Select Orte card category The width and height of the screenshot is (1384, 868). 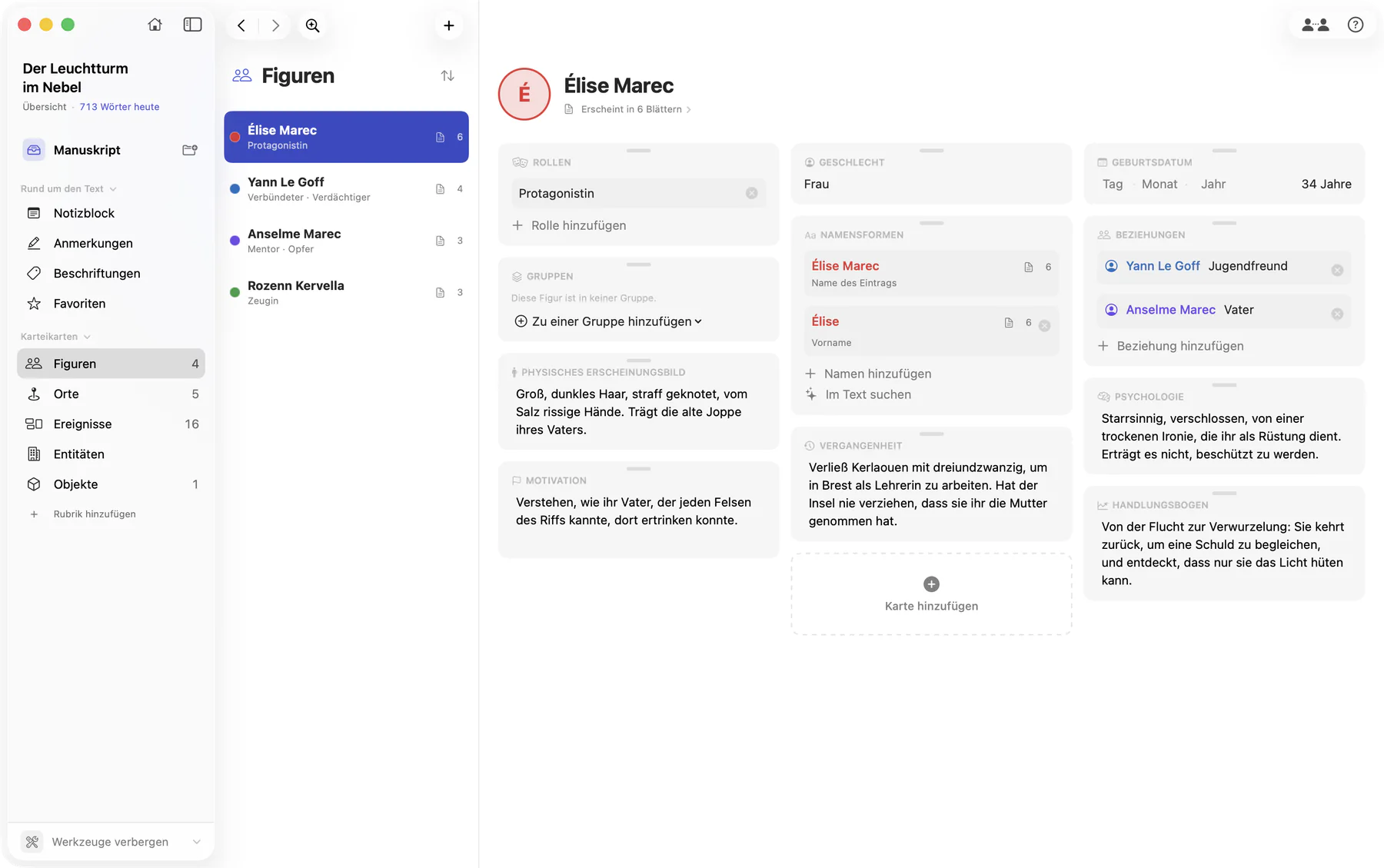(111, 394)
